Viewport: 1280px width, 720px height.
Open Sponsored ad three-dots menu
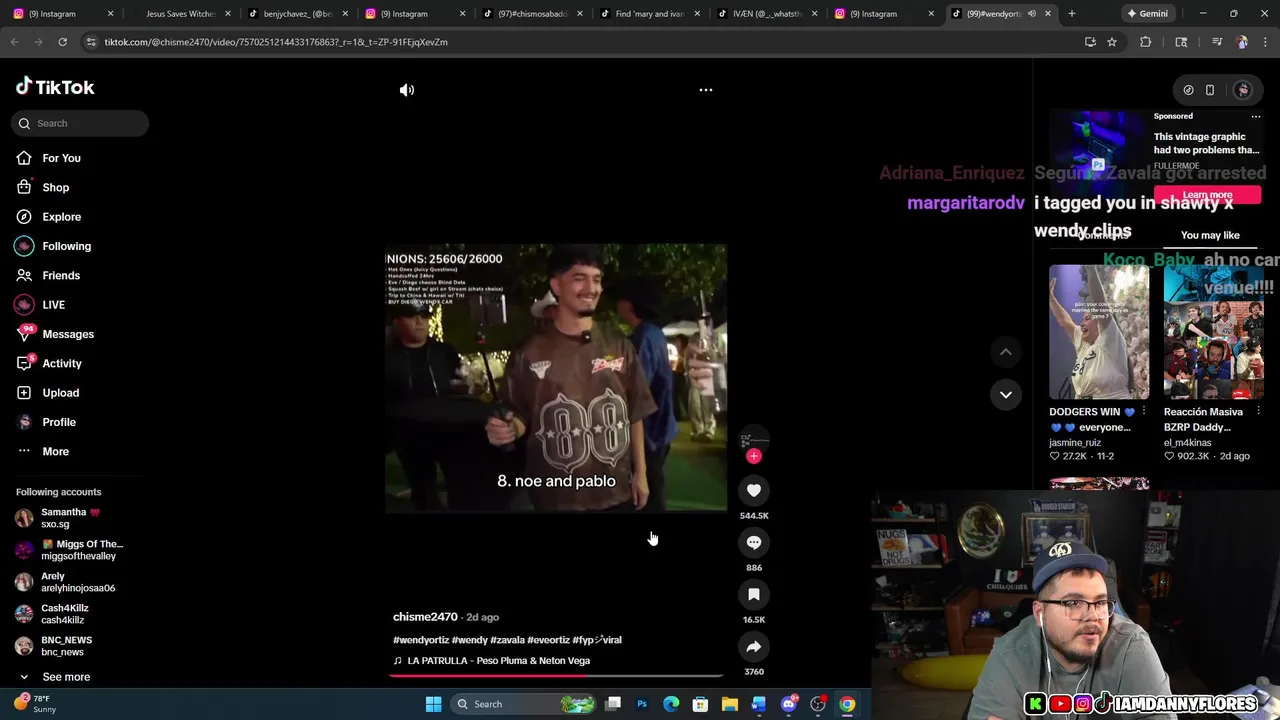point(1256,116)
